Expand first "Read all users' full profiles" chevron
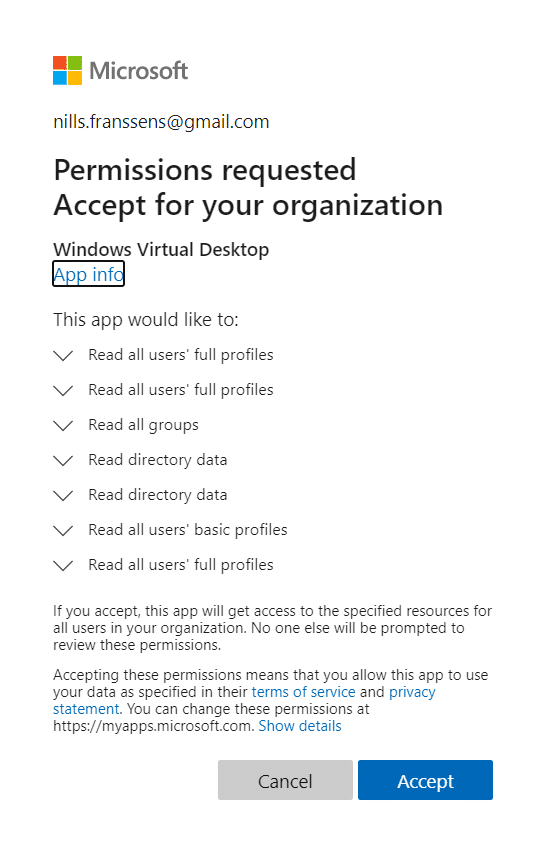543x848 pixels. [x=63, y=356]
